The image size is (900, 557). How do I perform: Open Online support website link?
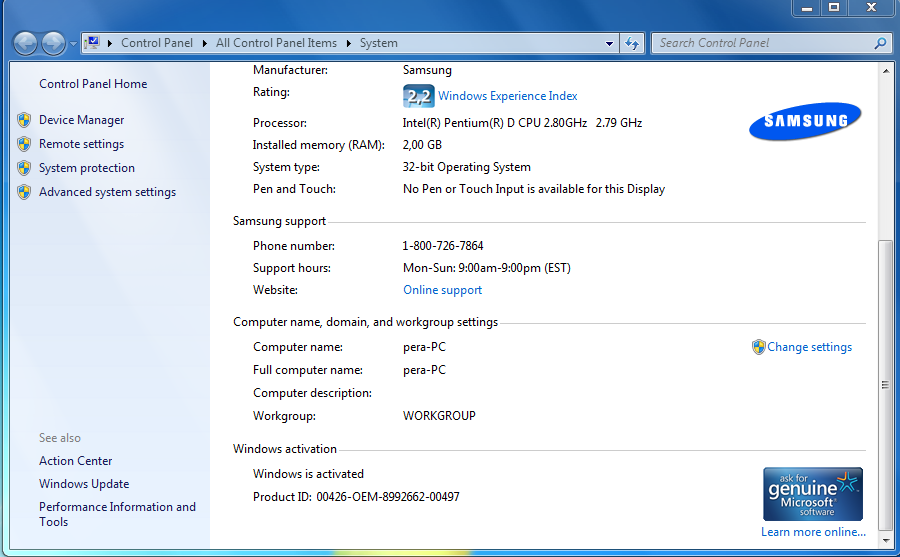(443, 290)
